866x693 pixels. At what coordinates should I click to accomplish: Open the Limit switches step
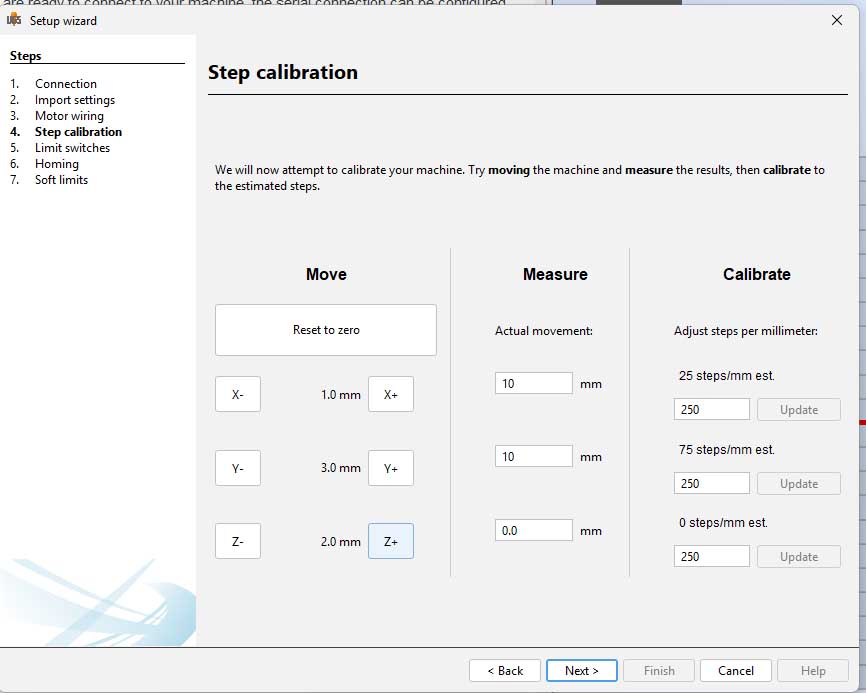coord(74,147)
